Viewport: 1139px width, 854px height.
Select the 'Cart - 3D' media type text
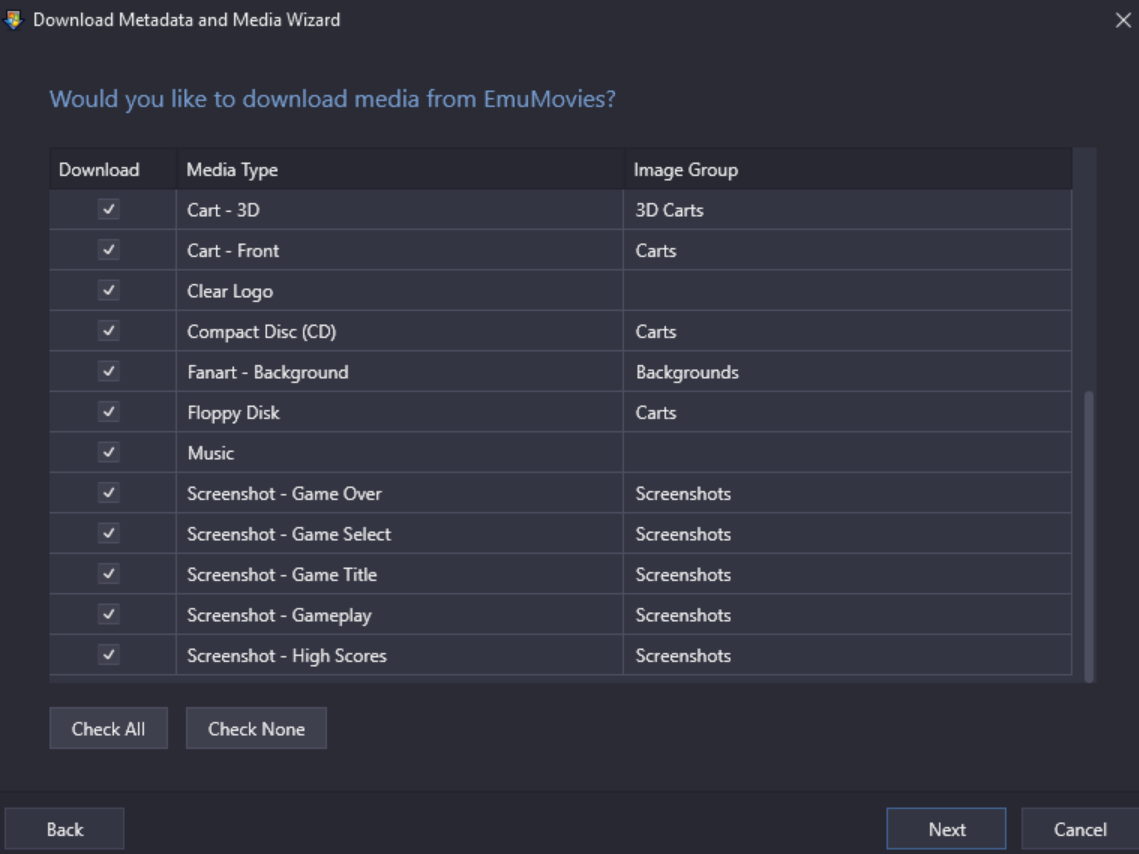[223, 211]
